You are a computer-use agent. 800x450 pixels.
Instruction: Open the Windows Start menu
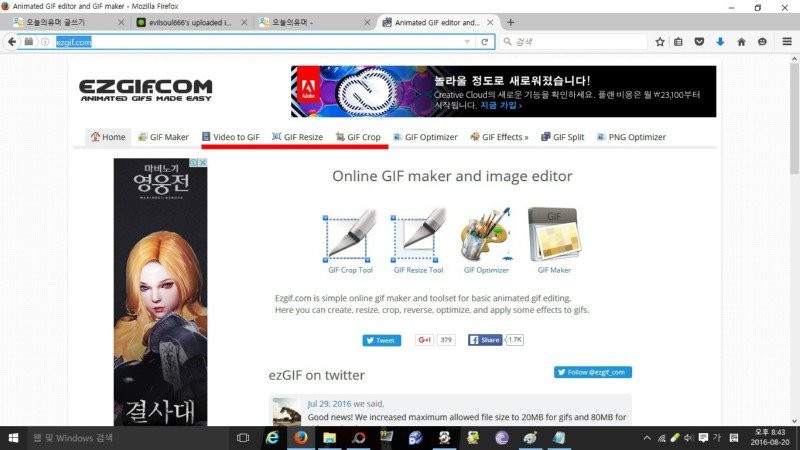click(13, 438)
